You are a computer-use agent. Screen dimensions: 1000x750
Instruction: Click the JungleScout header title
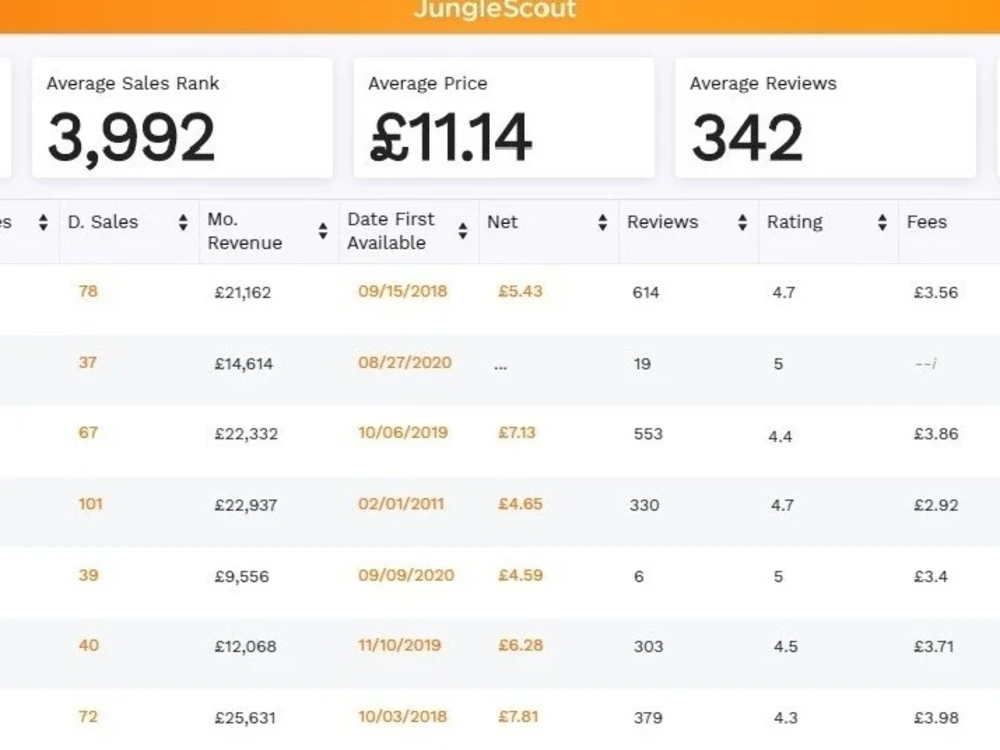click(495, 10)
